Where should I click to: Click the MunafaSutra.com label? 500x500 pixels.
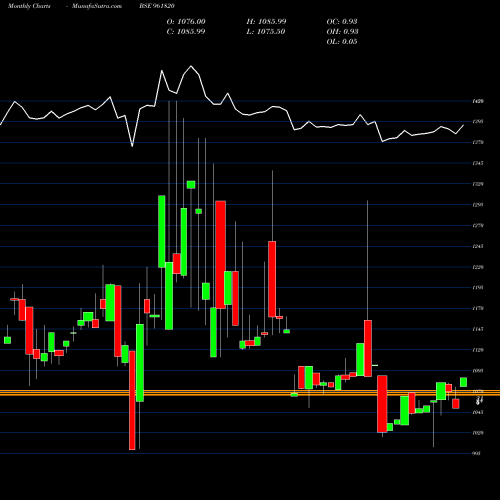pyautogui.click(x=97, y=6)
